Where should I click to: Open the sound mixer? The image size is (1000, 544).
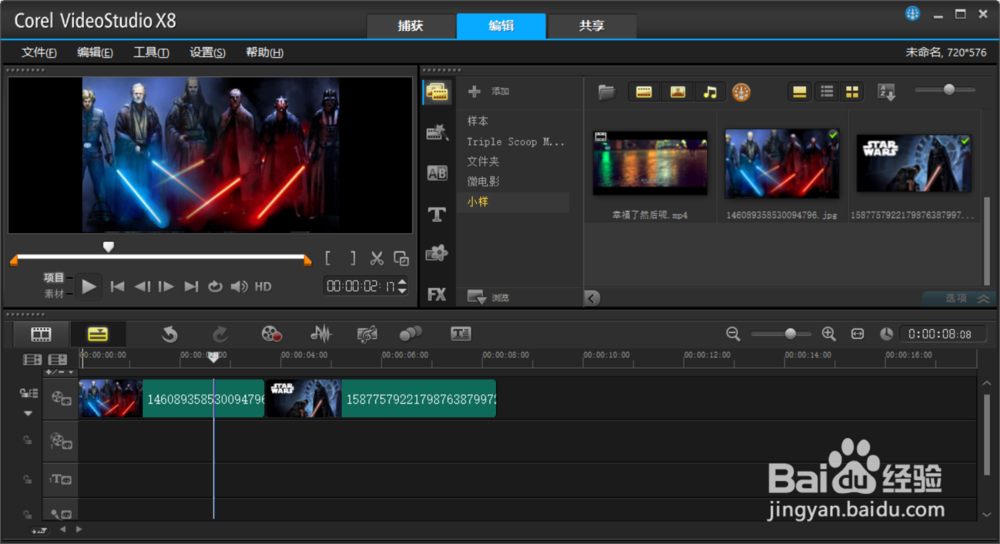click(x=321, y=334)
